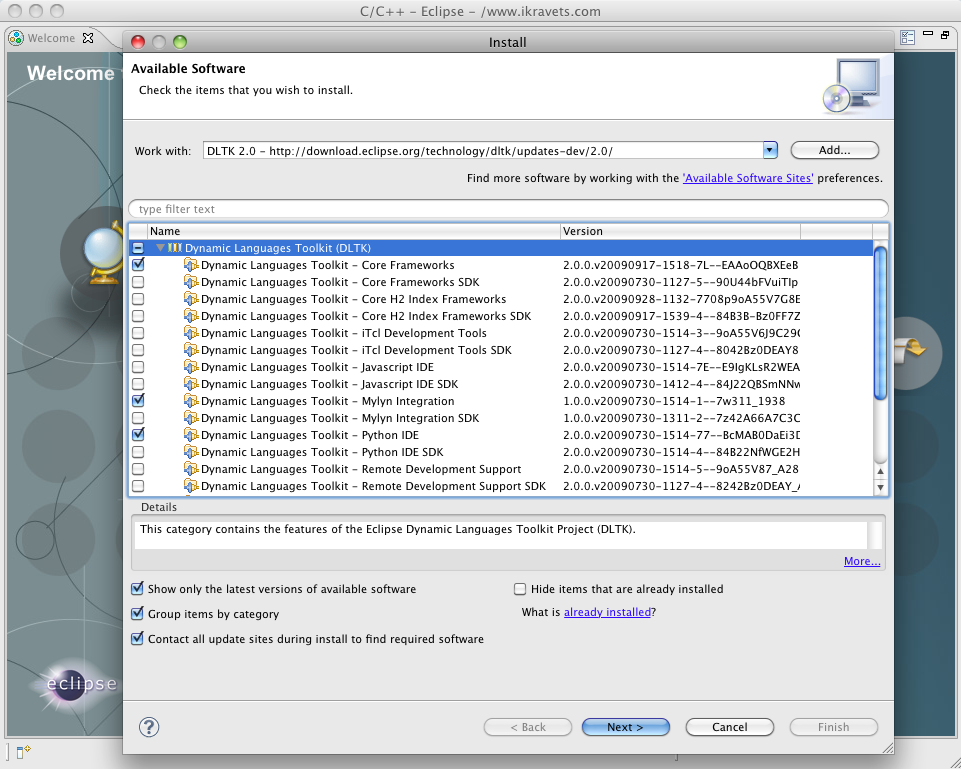The width and height of the screenshot is (961, 769).
Task: Click the Workbench arrow icon on Welcome page
Action: (909, 351)
